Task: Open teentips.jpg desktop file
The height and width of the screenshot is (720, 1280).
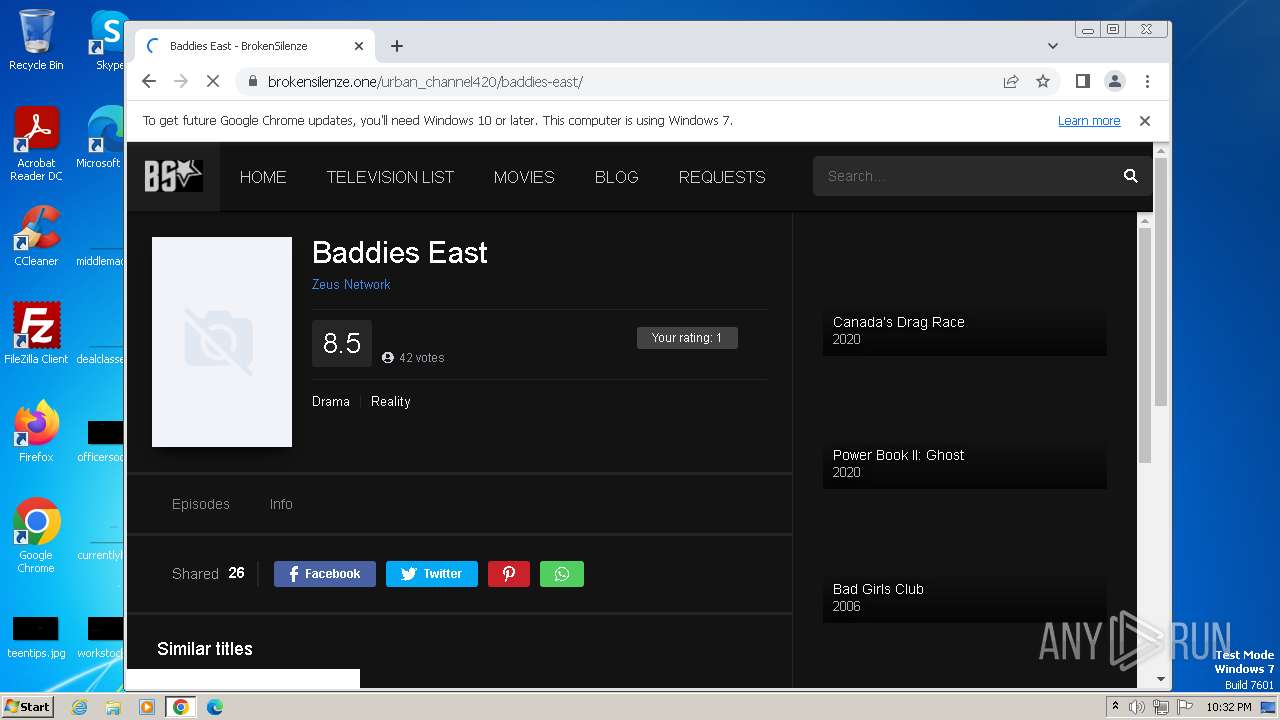Action: click(36, 637)
